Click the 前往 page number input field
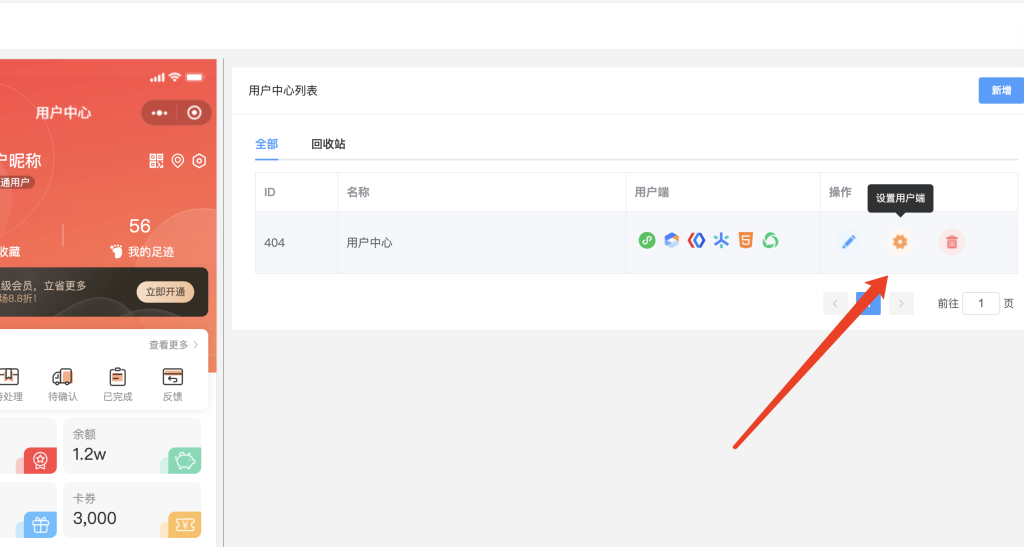The height and width of the screenshot is (547, 1024). tap(981, 304)
